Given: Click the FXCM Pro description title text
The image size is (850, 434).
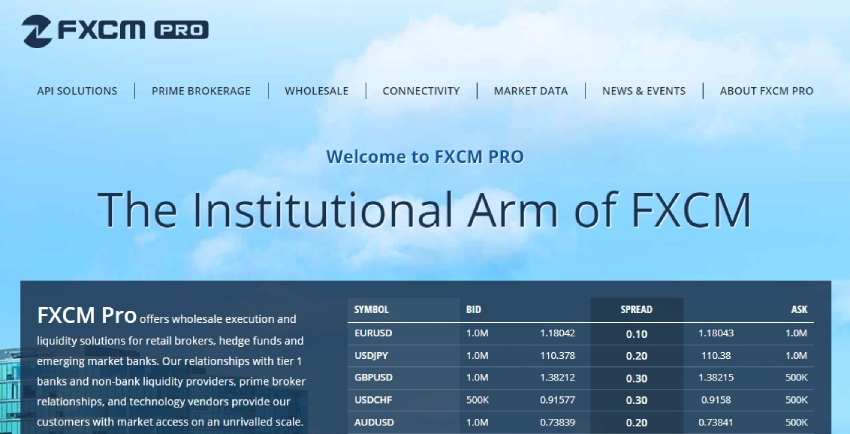Looking at the screenshot, I should 86,317.
